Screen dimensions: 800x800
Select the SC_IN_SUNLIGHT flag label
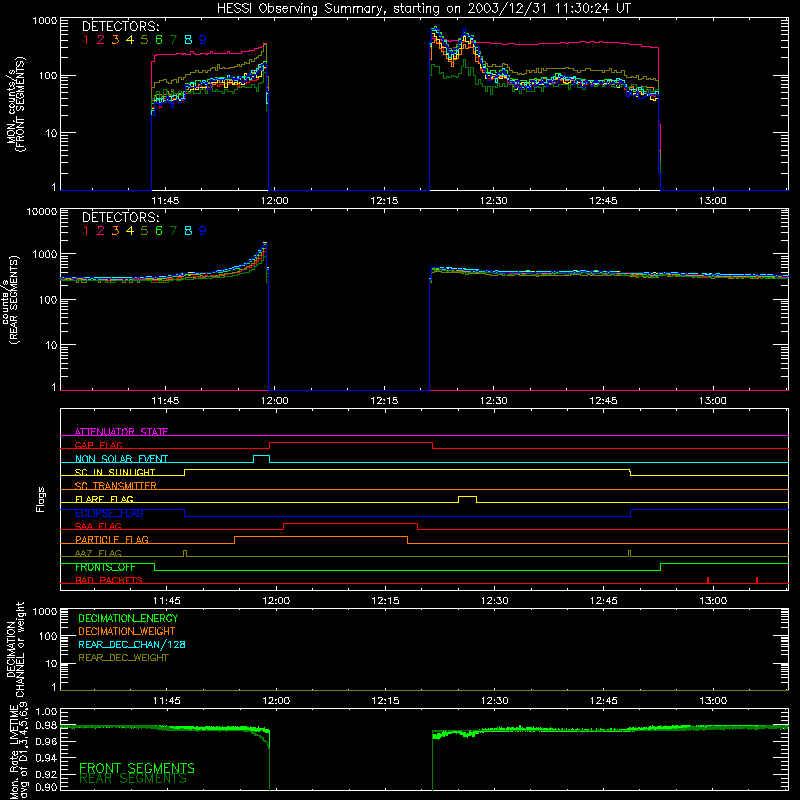click(115, 472)
